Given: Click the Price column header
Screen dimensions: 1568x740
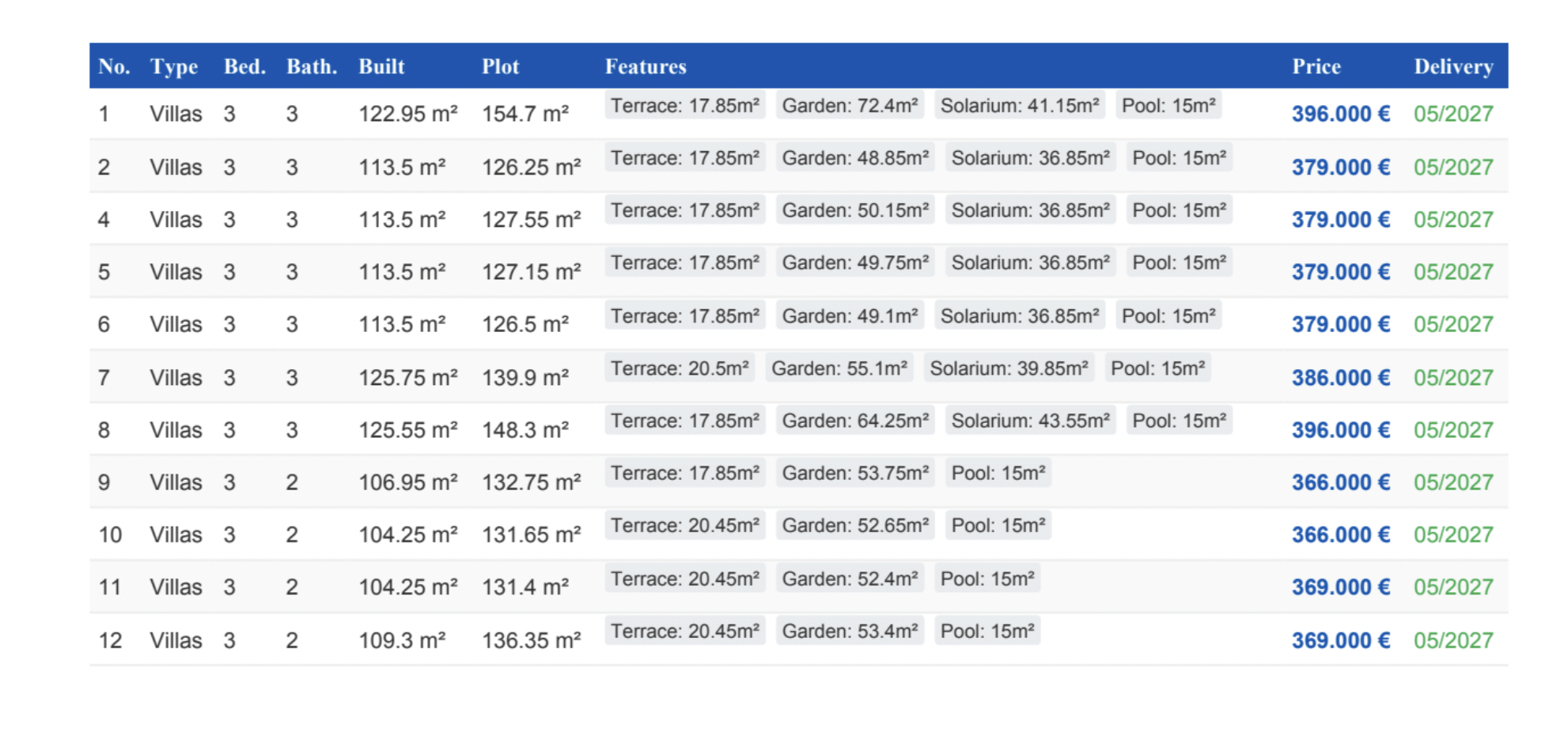Looking at the screenshot, I should pyautogui.click(x=1316, y=66).
